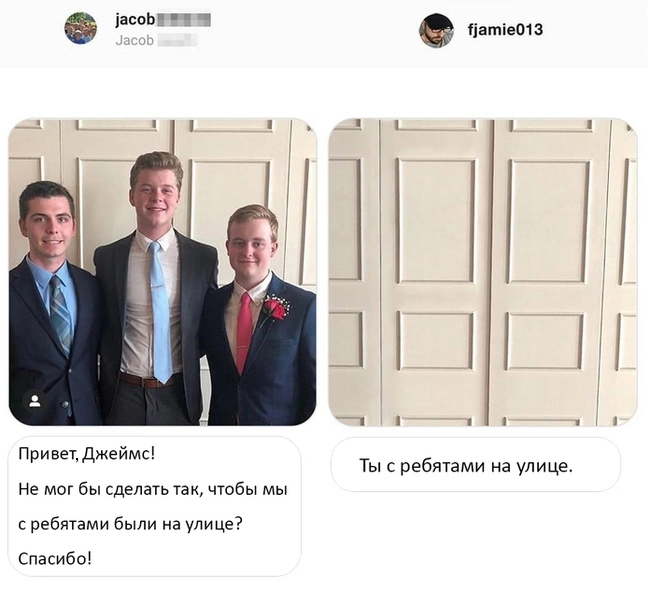
Task: Open the photo of three men in suits
Action: click(162, 272)
